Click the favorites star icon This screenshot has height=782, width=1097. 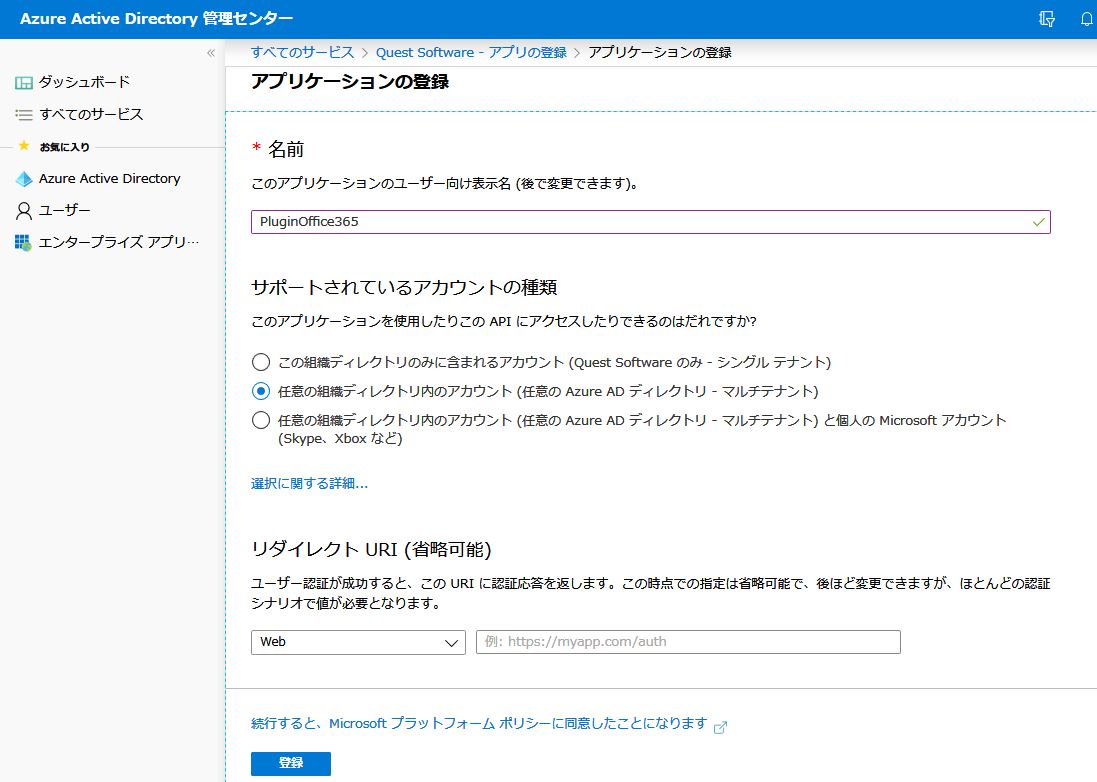(x=24, y=145)
